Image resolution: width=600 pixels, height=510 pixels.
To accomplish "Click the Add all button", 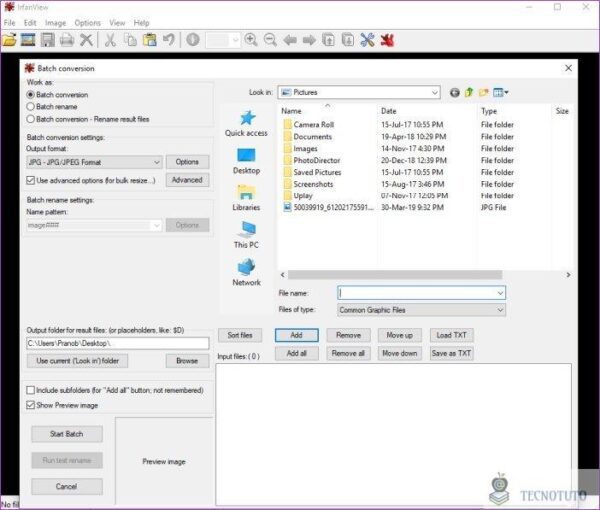I will point(297,353).
